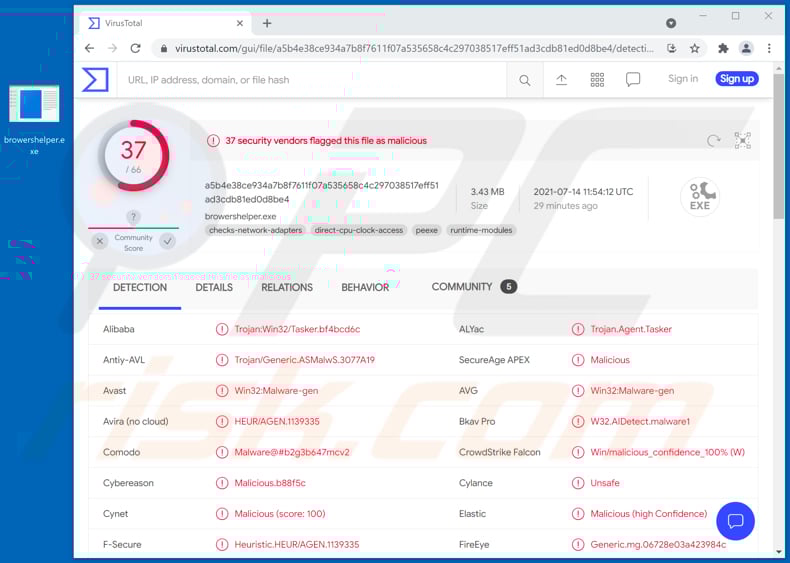This screenshot has width=790, height=563.
Task: Click the checks-network-adapters tag
Action: [x=255, y=230]
